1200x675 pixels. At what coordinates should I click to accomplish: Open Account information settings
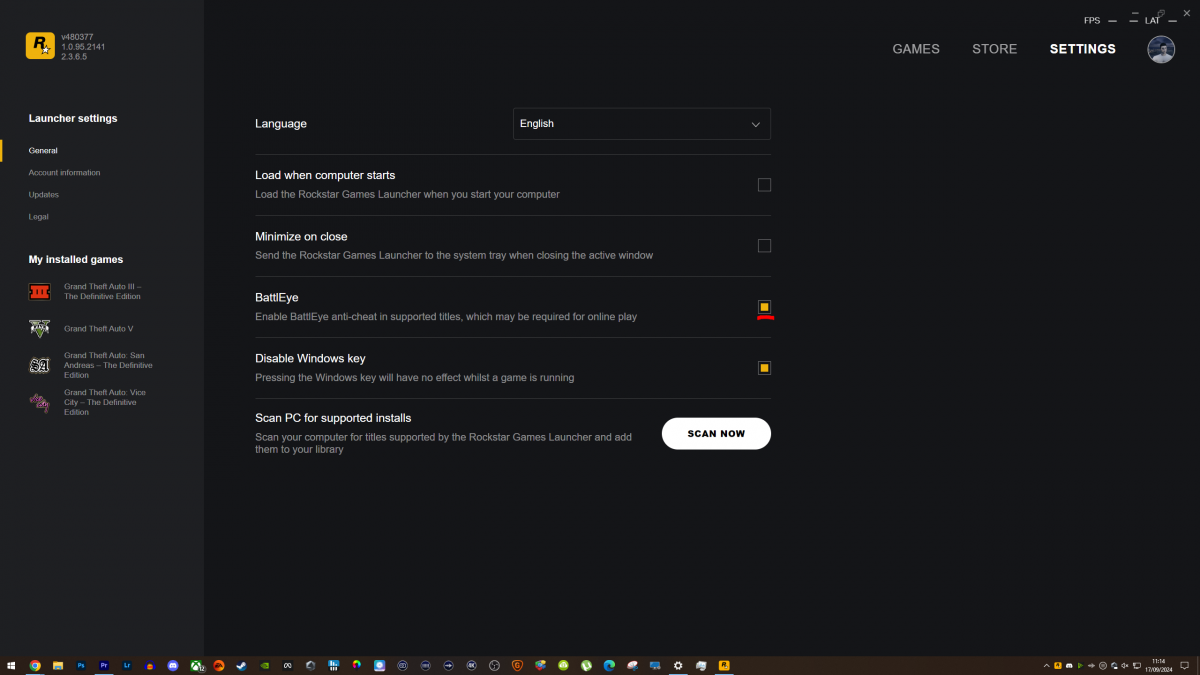(x=64, y=172)
